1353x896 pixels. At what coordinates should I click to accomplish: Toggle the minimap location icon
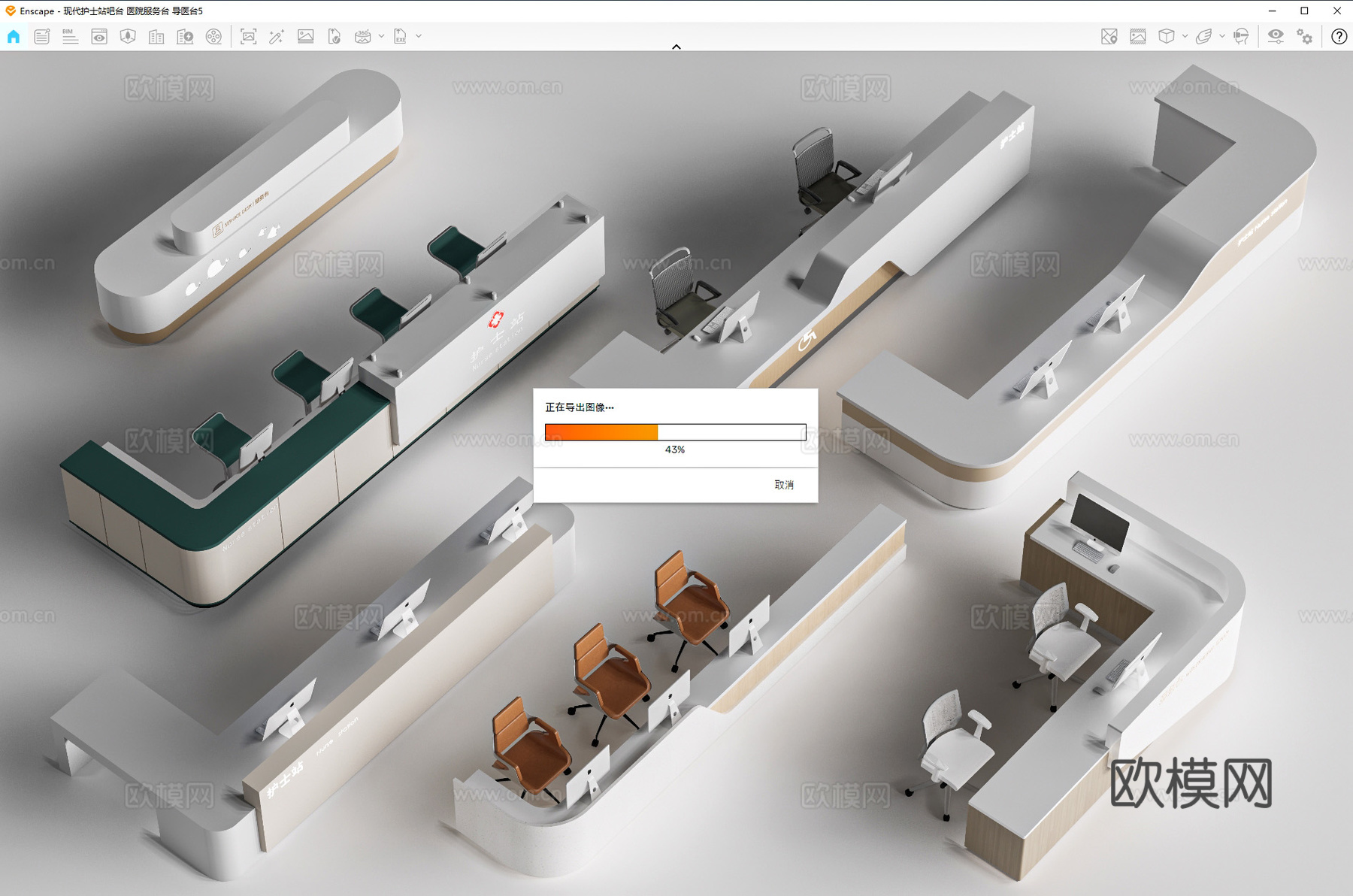1109,36
